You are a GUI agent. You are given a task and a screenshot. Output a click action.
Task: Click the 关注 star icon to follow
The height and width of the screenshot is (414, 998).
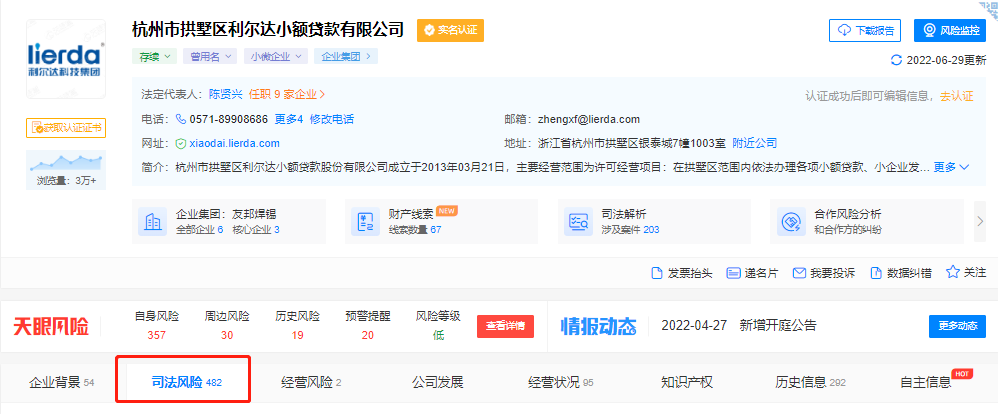pyautogui.click(x=952, y=272)
